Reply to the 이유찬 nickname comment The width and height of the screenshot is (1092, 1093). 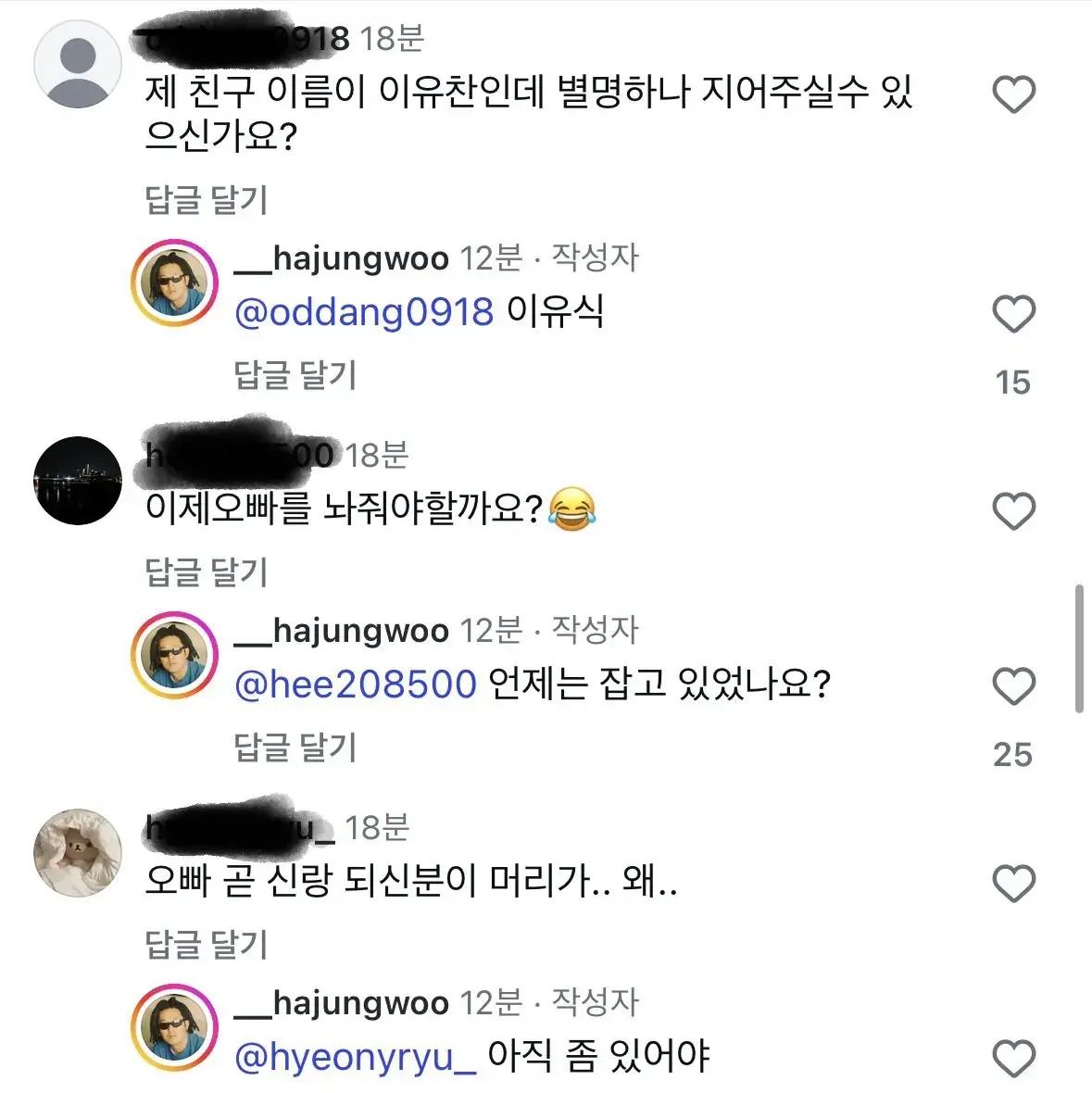(206, 200)
